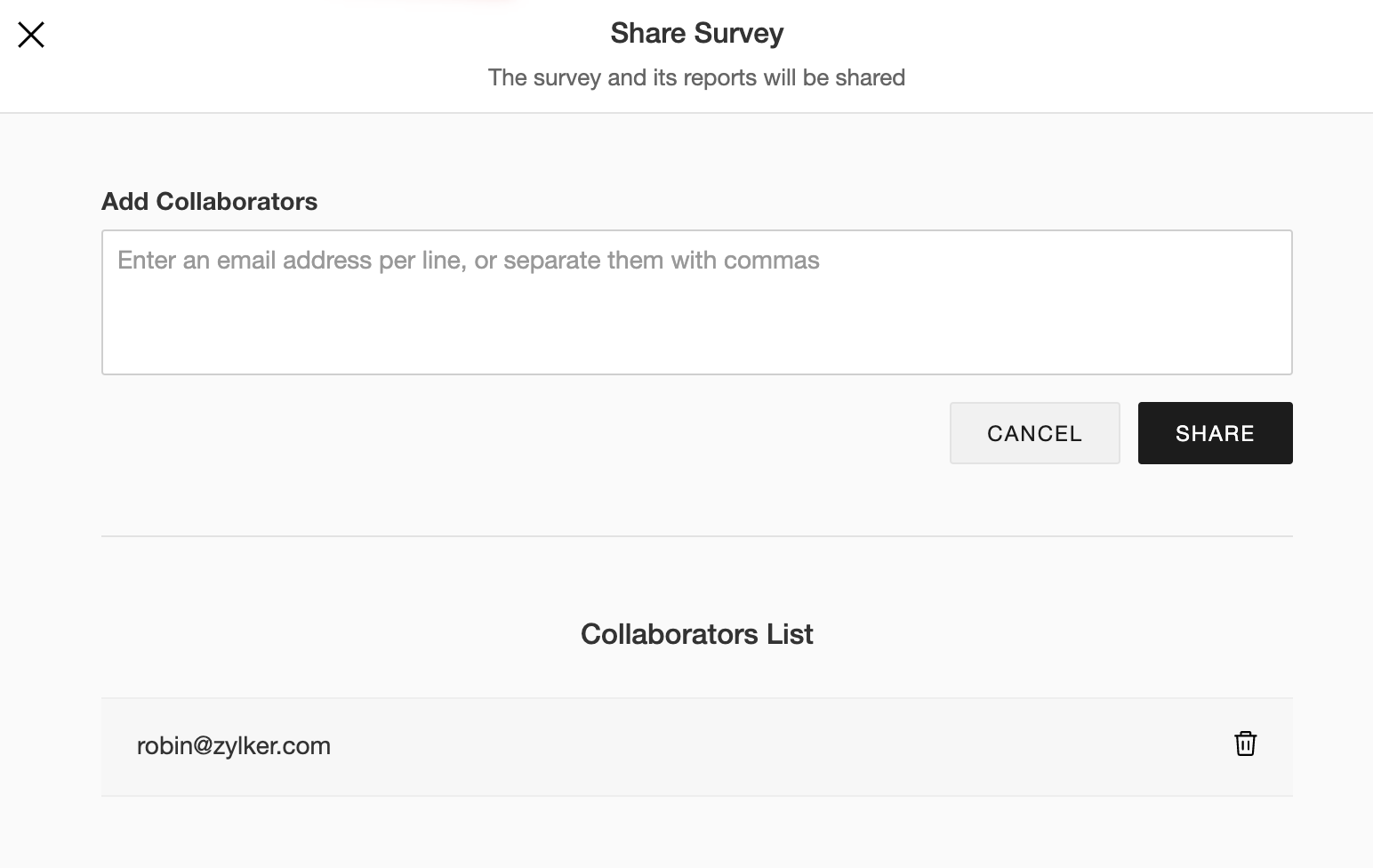
Task: Click the black SHARE button
Action: tap(1215, 433)
